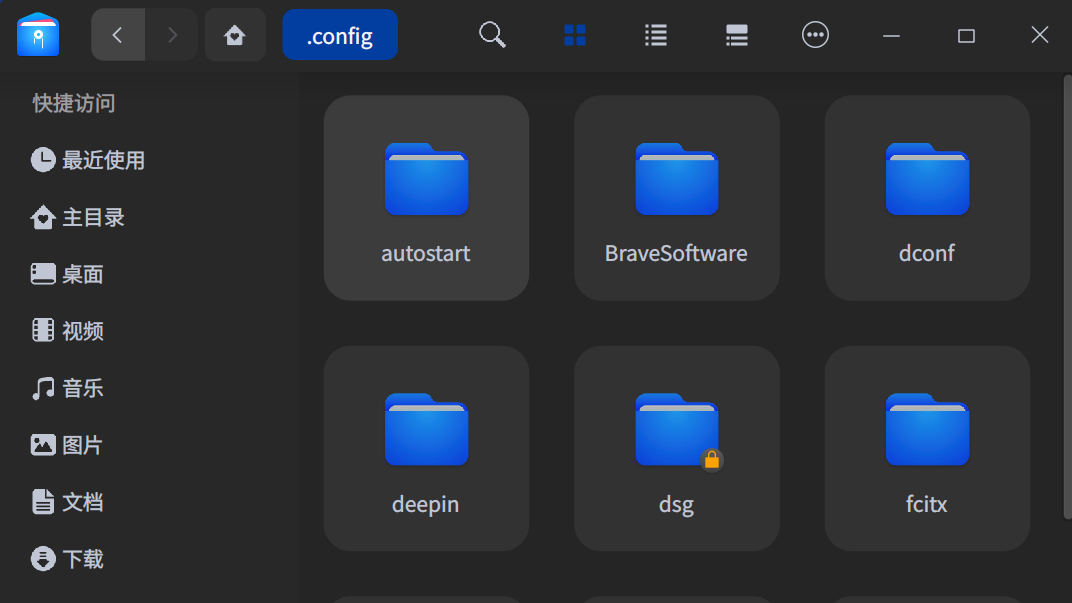Switch to list view
Viewport: 1072px width, 603px height.
[x=656, y=35]
